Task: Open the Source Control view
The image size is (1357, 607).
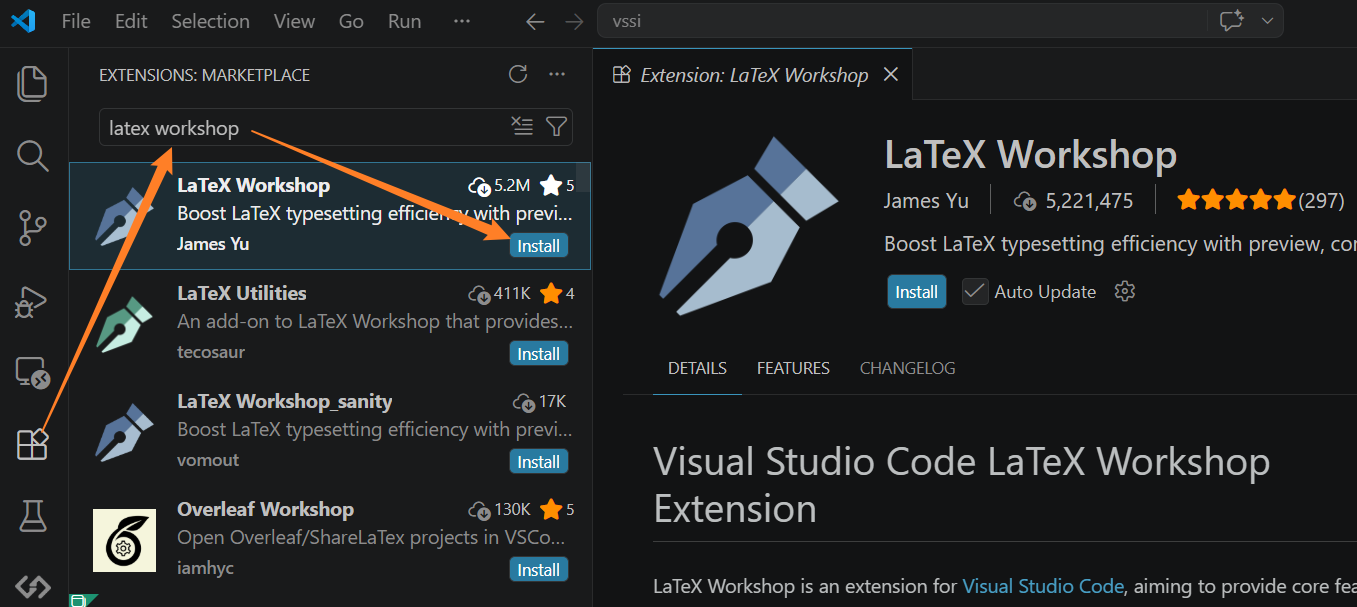Action: tap(33, 228)
